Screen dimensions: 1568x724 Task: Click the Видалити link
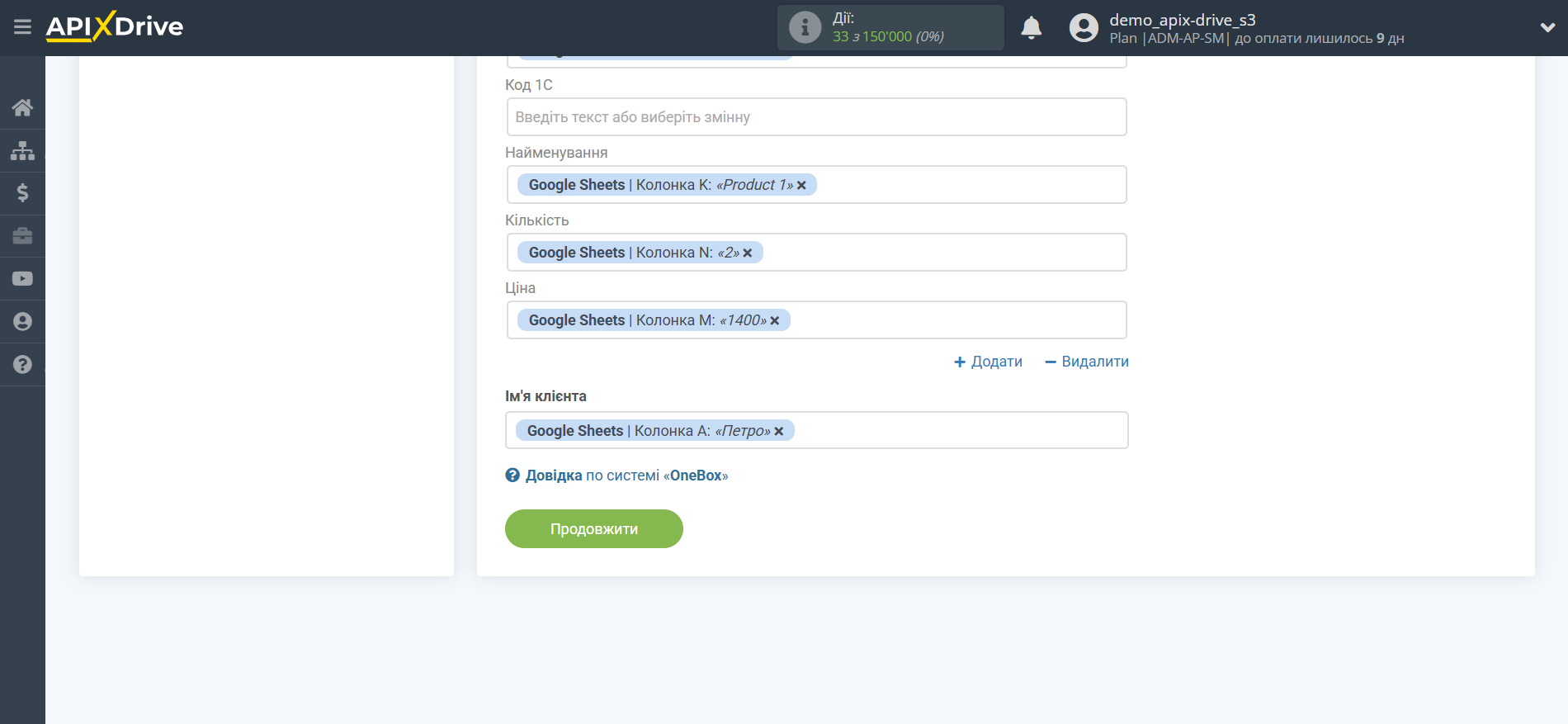pos(1087,362)
